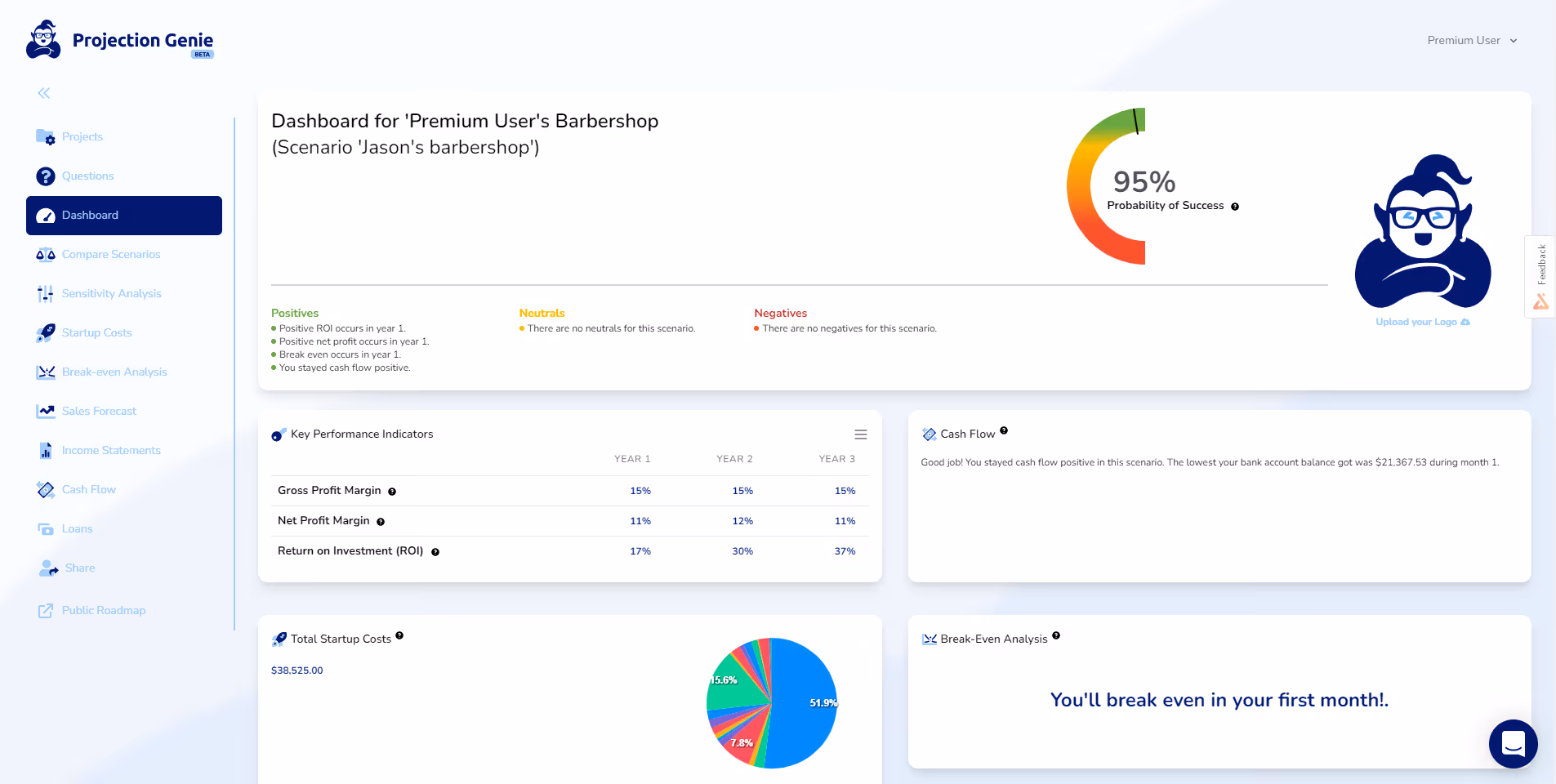Click the Income Statements document icon
This screenshot has height=784, width=1556.
tap(46, 451)
